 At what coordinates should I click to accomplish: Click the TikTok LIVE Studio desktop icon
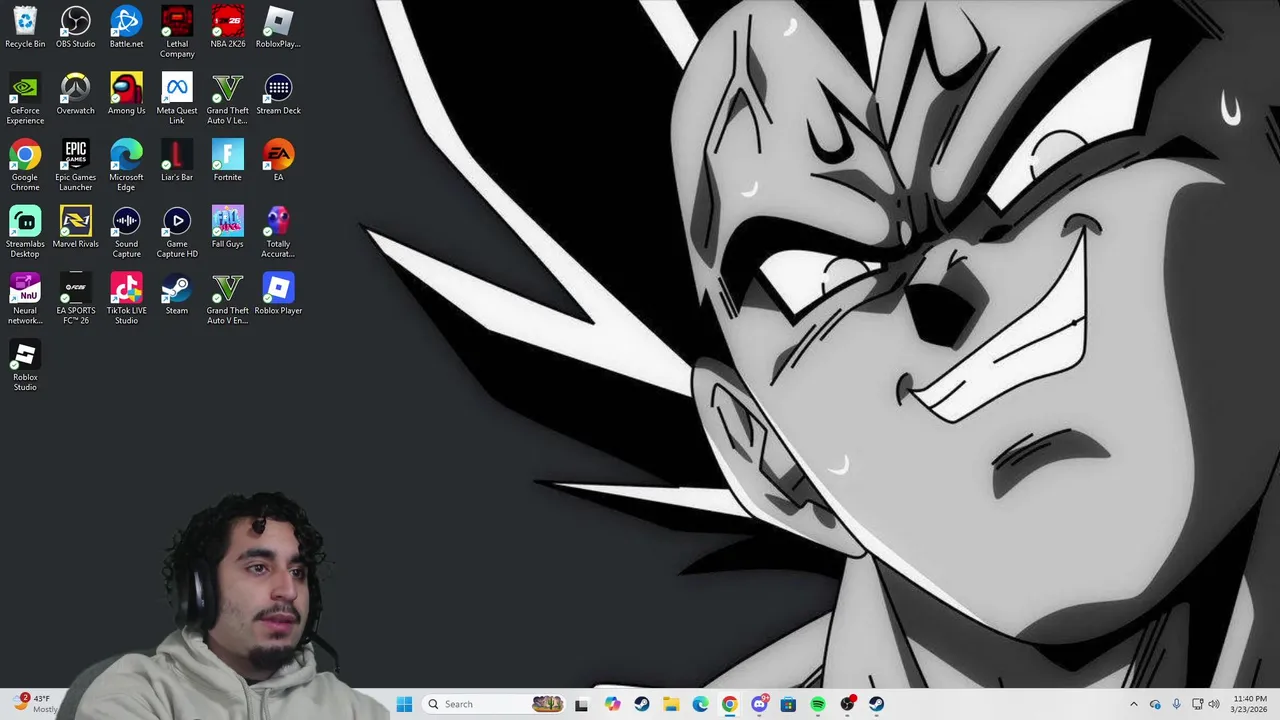click(x=126, y=299)
